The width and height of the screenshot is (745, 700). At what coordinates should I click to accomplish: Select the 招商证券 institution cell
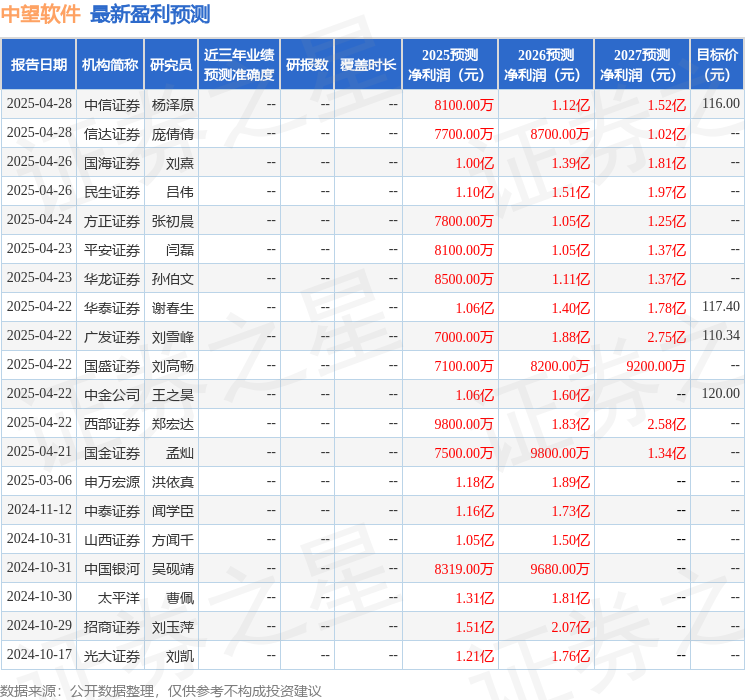click(112, 627)
